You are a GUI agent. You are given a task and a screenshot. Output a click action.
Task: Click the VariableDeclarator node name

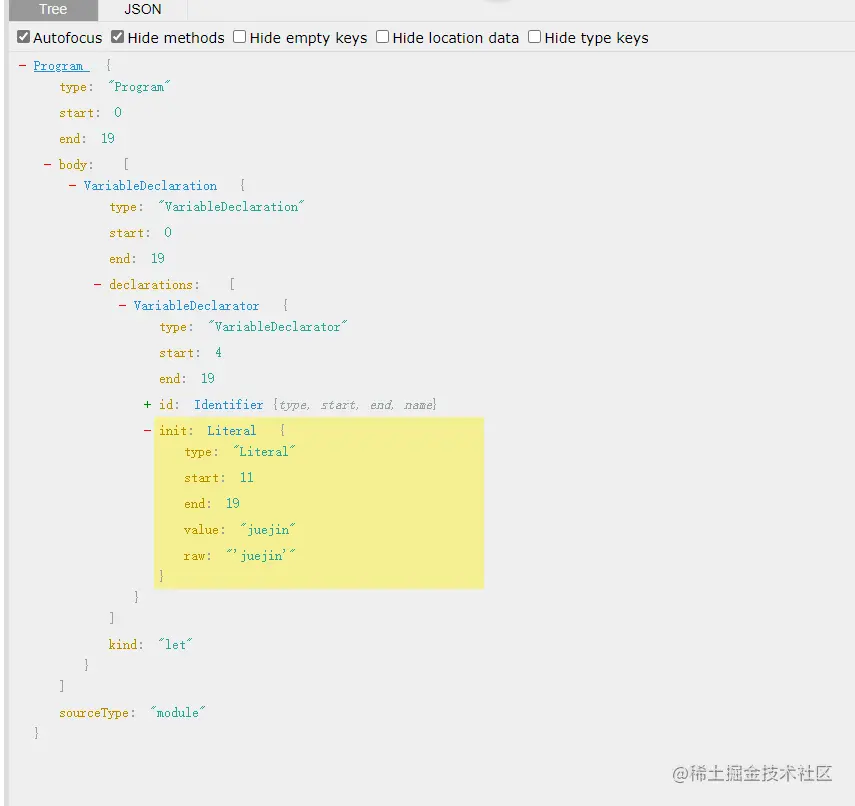click(x=197, y=306)
